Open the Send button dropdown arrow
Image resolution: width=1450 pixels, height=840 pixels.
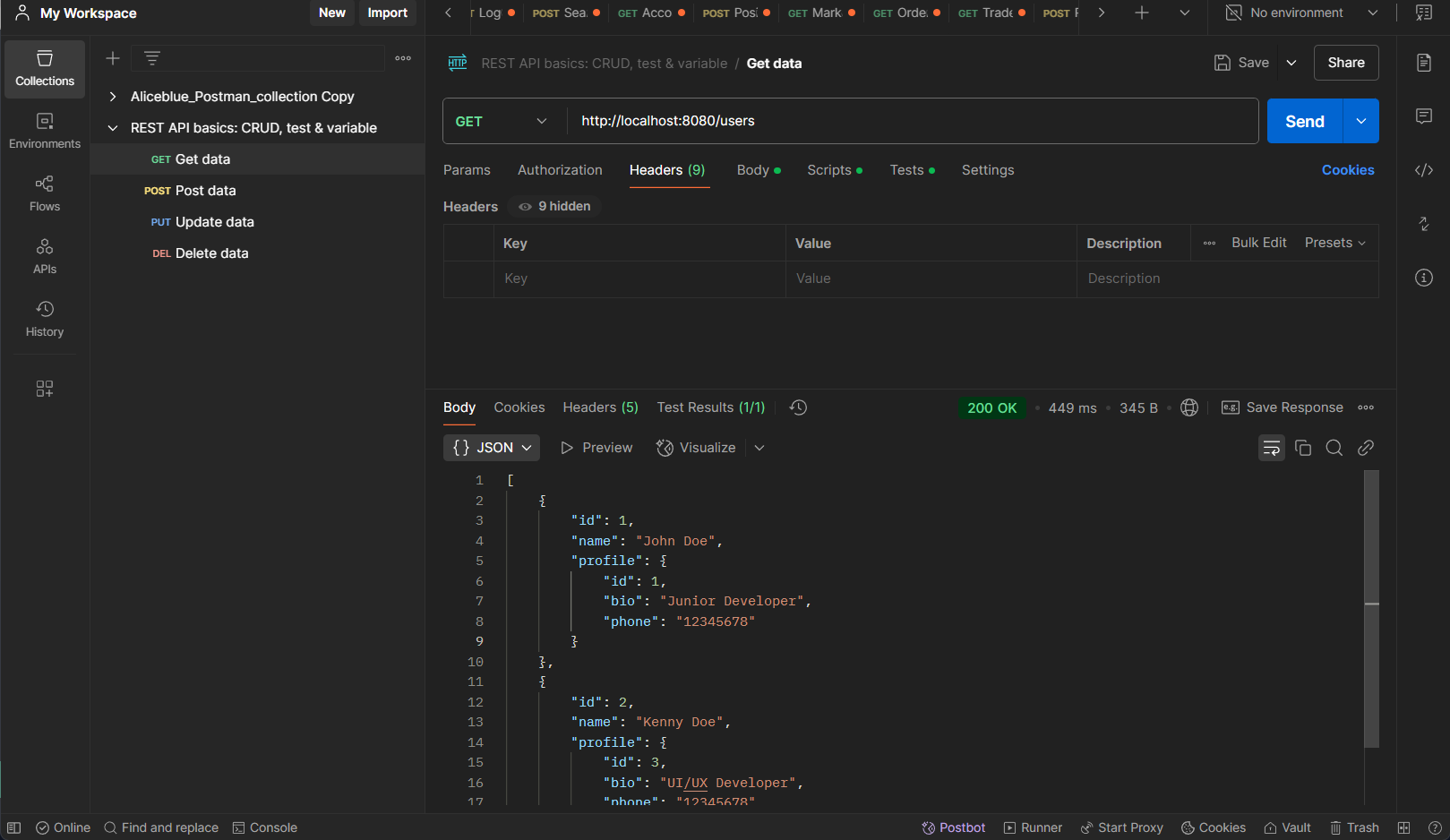point(1361,121)
